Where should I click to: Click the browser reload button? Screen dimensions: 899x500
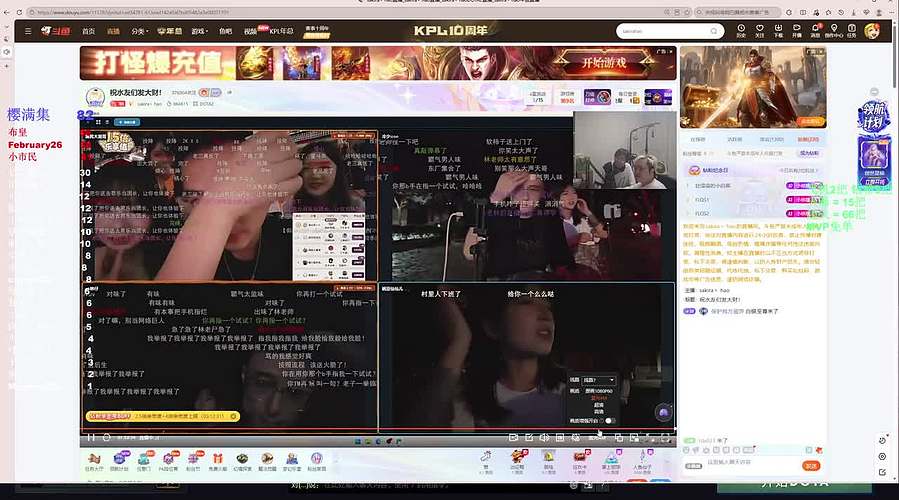[x=19, y=12]
